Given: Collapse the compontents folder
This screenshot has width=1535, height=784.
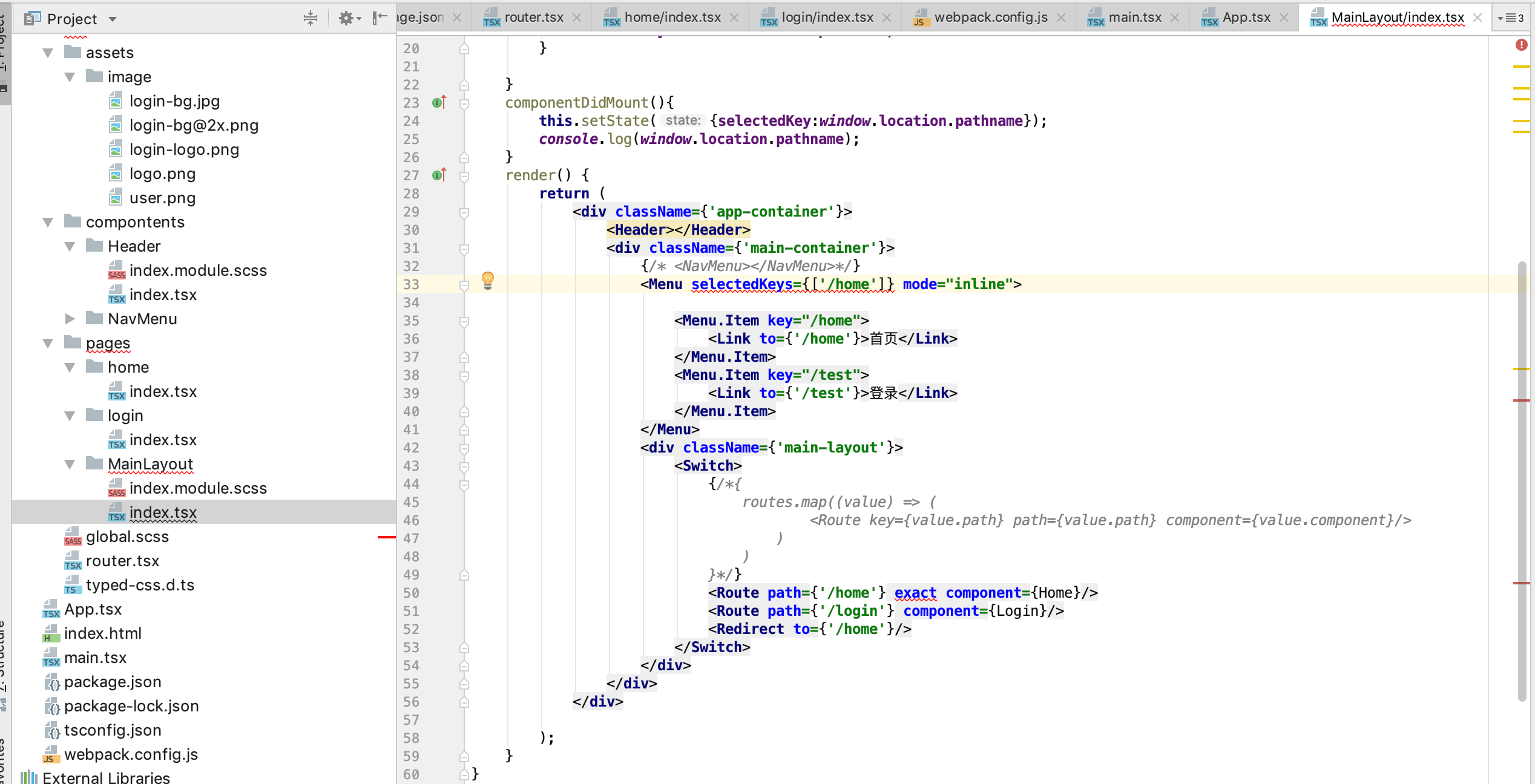Looking at the screenshot, I should [x=48, y=223].
